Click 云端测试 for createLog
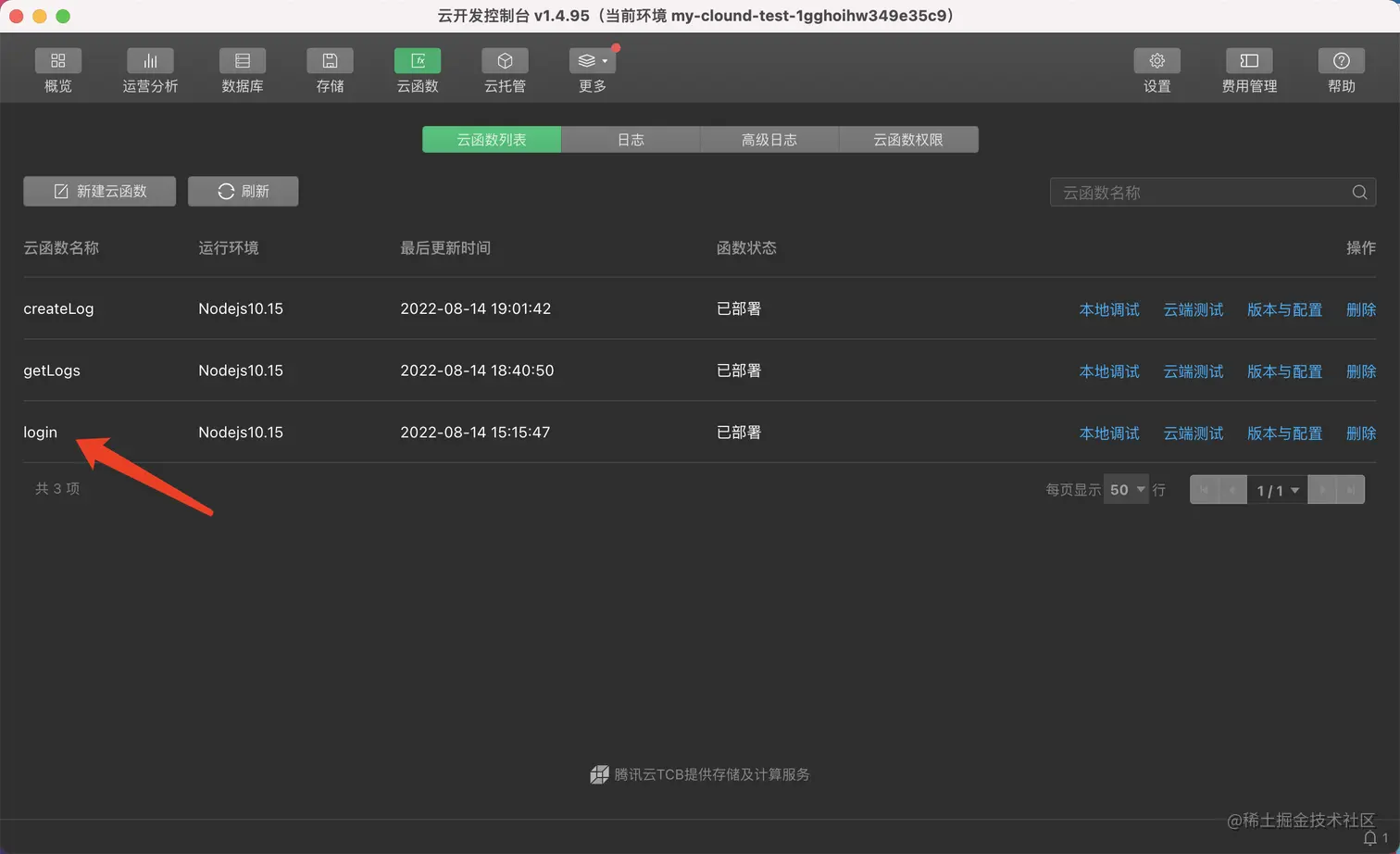Viewport: 1400px width, 854px height. (1194, 309)
